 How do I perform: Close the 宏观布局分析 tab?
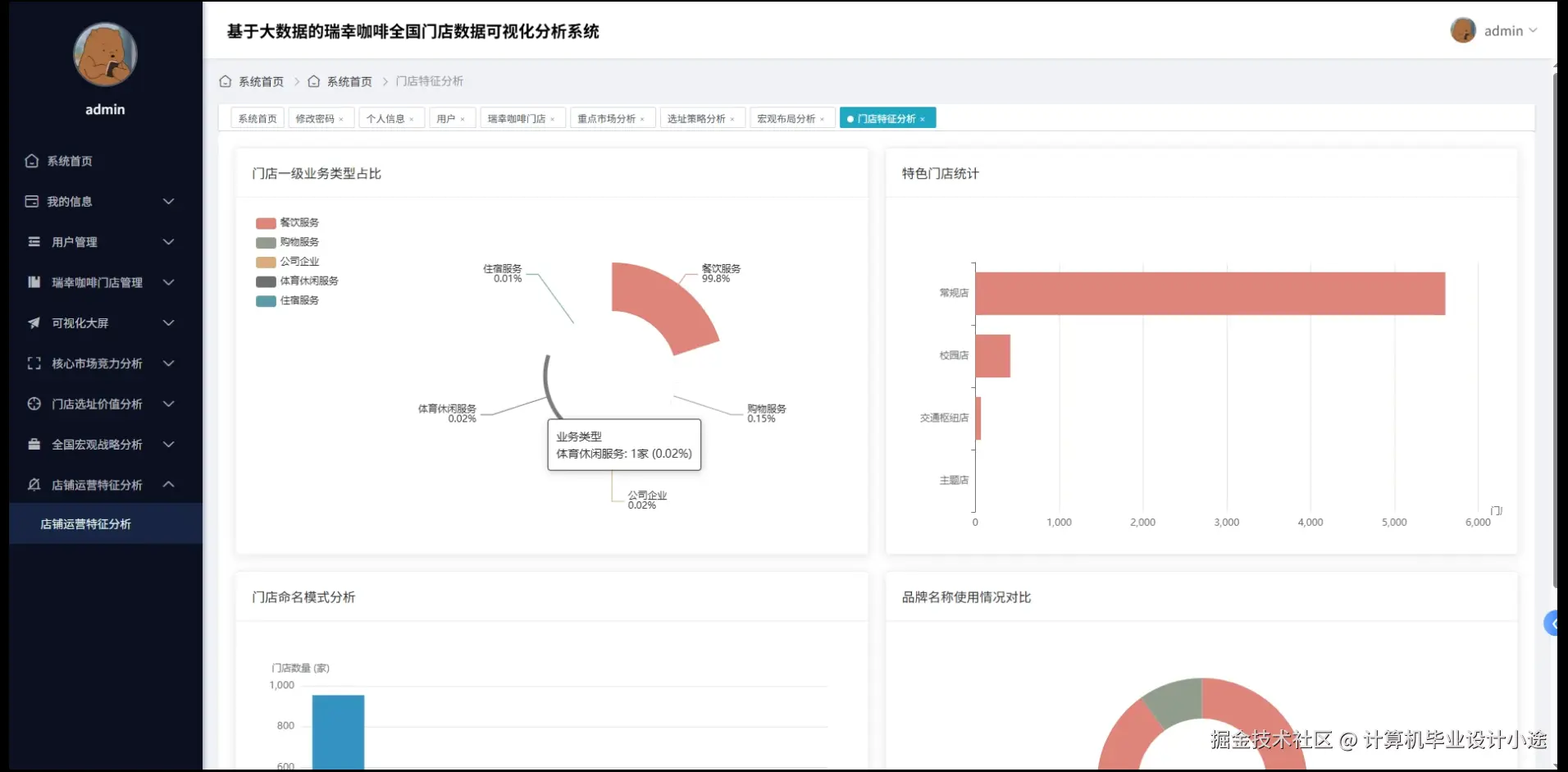point(822,120)
